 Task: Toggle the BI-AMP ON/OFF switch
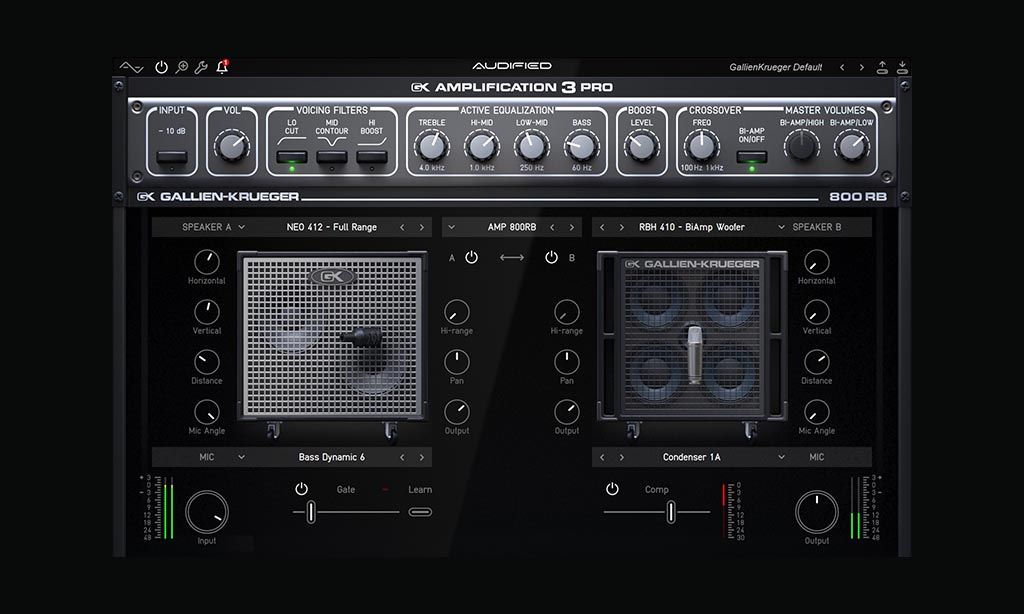[752, 157]
